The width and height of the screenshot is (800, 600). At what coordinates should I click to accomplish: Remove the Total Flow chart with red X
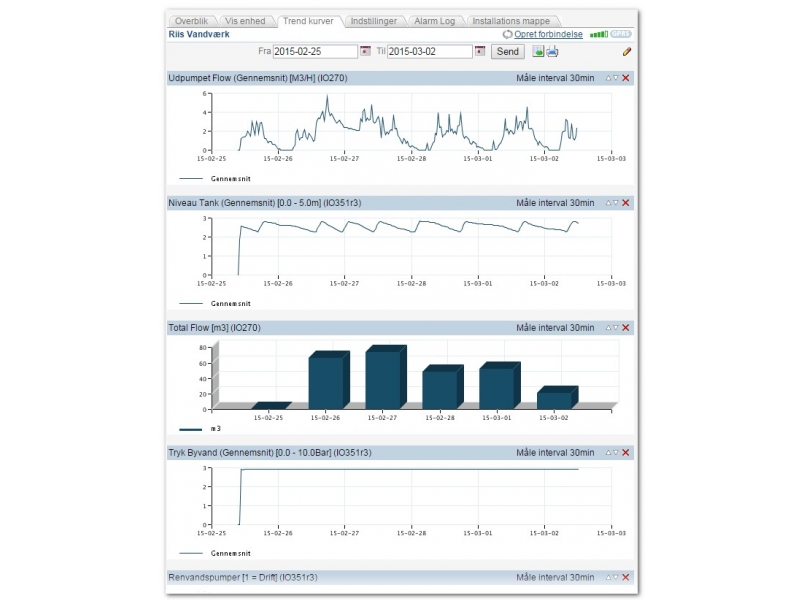click(626, 328)
